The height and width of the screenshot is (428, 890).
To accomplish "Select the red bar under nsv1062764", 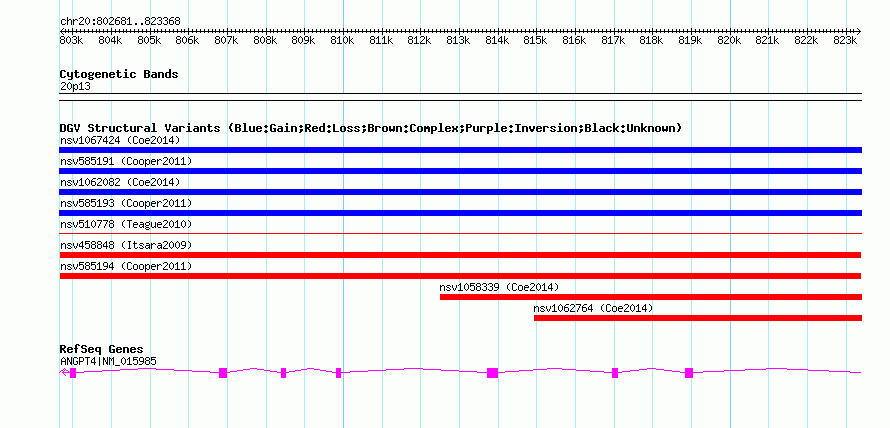I will click(x=698, y=318).
